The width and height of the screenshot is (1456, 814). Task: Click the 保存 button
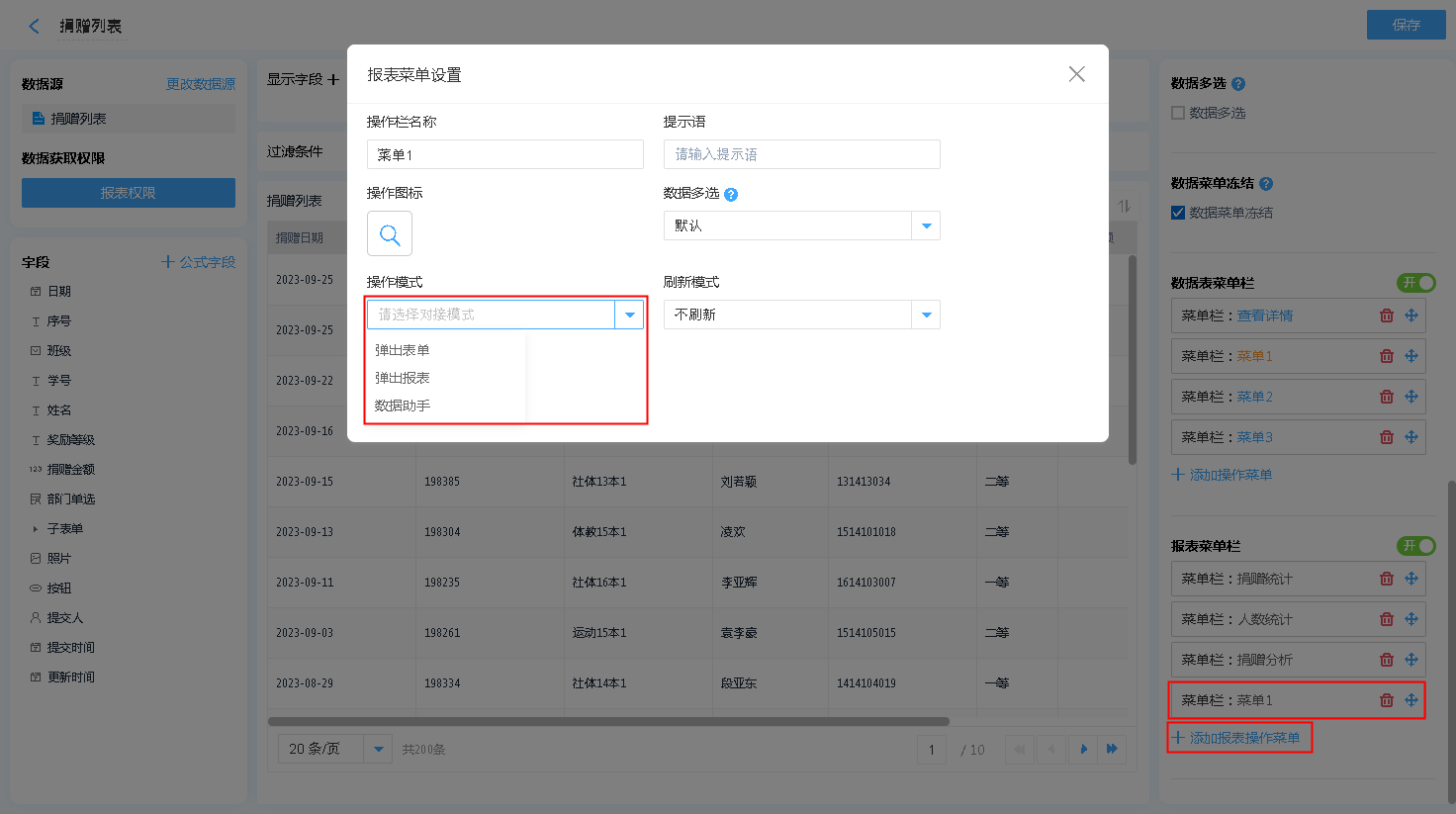click(1406, 25)
